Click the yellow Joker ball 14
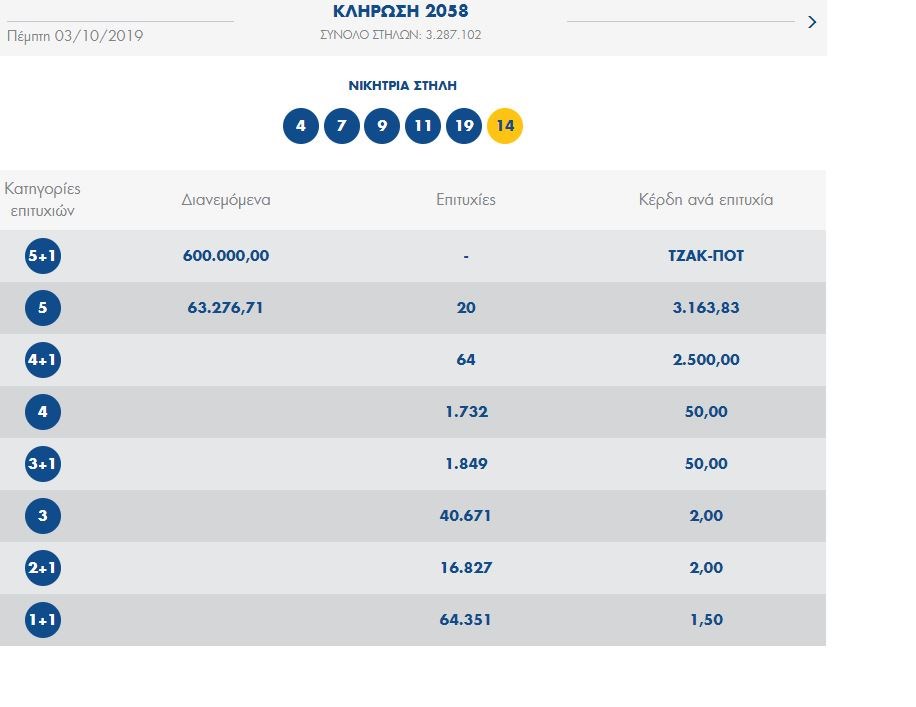This screenshot has width=916, height=707. click(x=505, y=127)
